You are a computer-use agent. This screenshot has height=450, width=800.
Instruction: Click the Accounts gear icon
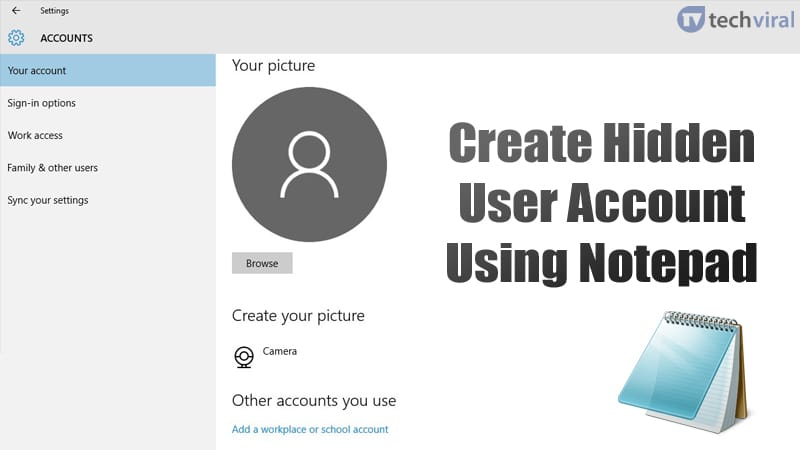[x=16, y=38]
